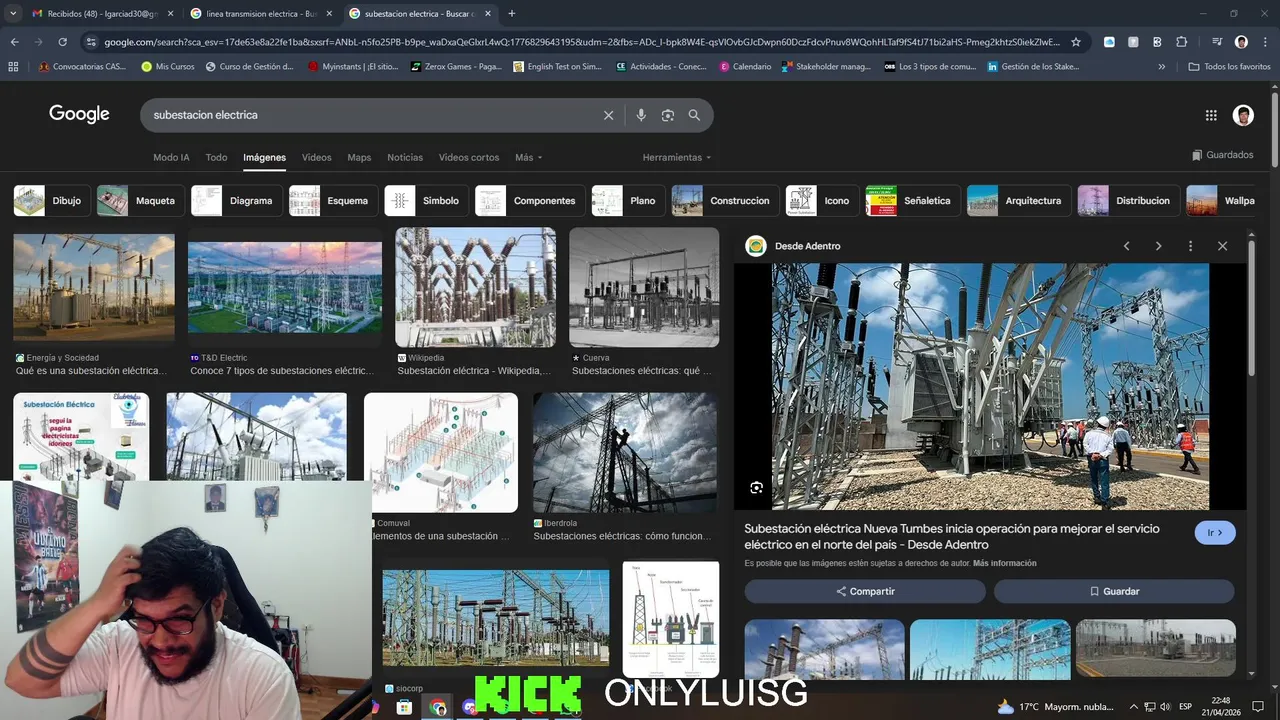
Task: Click the Guardar button in preview
Action: 1114,591
